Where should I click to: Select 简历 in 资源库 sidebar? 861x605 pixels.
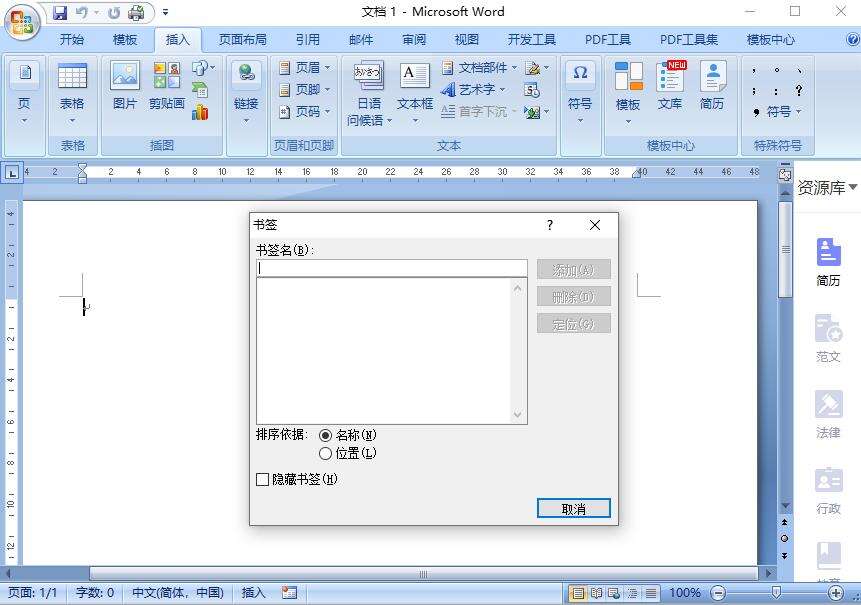[x=828, y=262]
